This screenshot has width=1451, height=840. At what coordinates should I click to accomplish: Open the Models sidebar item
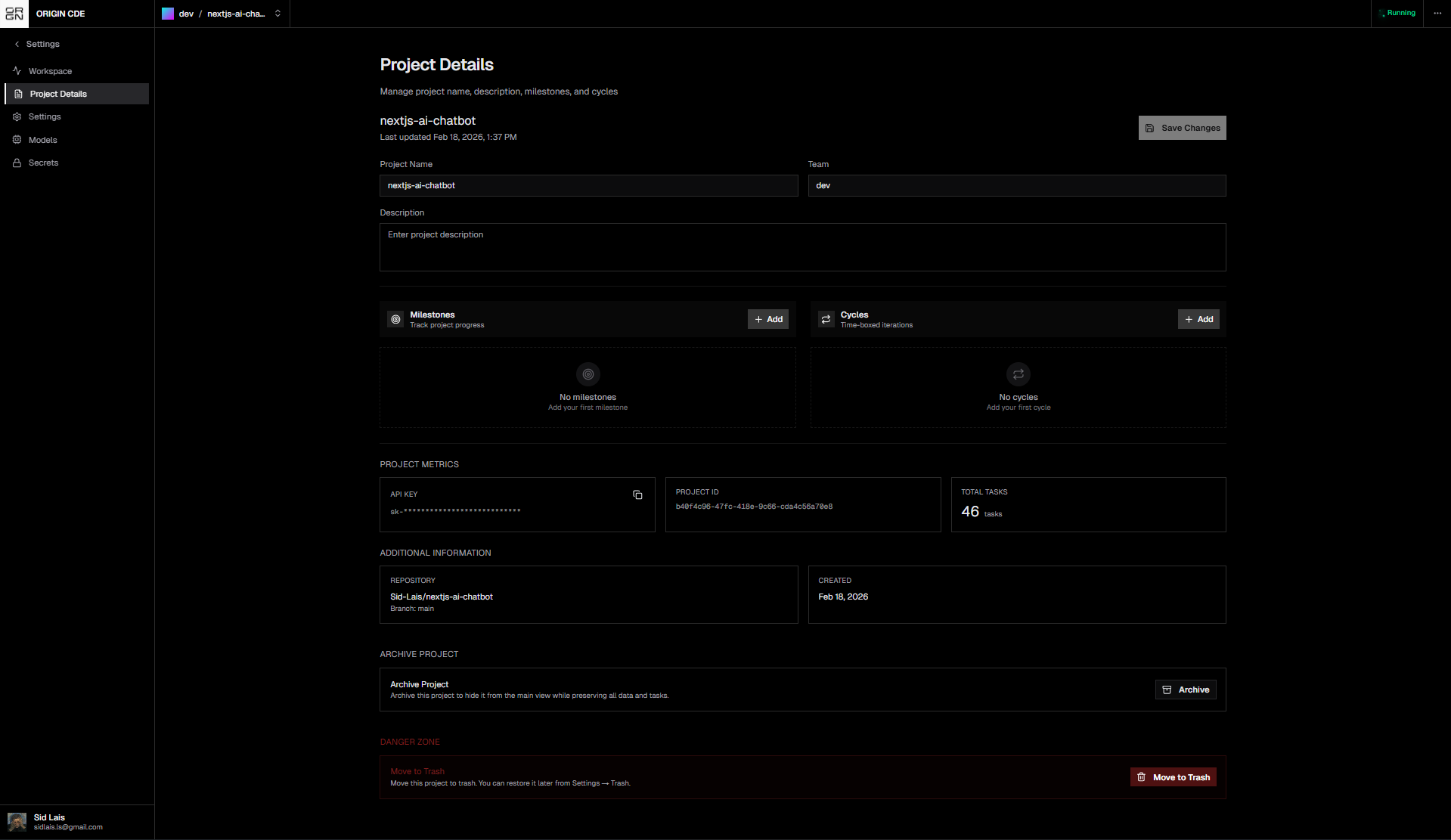pyautogui.click(x=42, y=140)
